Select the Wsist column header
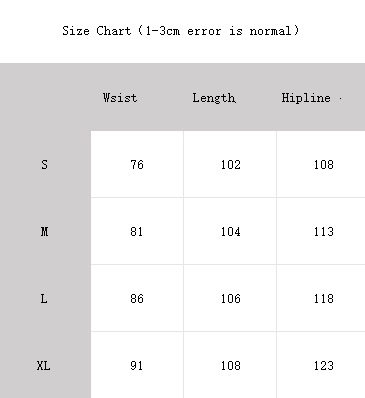This screenshot has width=365, height=398. pyautogui.click(x=120, y=98)
